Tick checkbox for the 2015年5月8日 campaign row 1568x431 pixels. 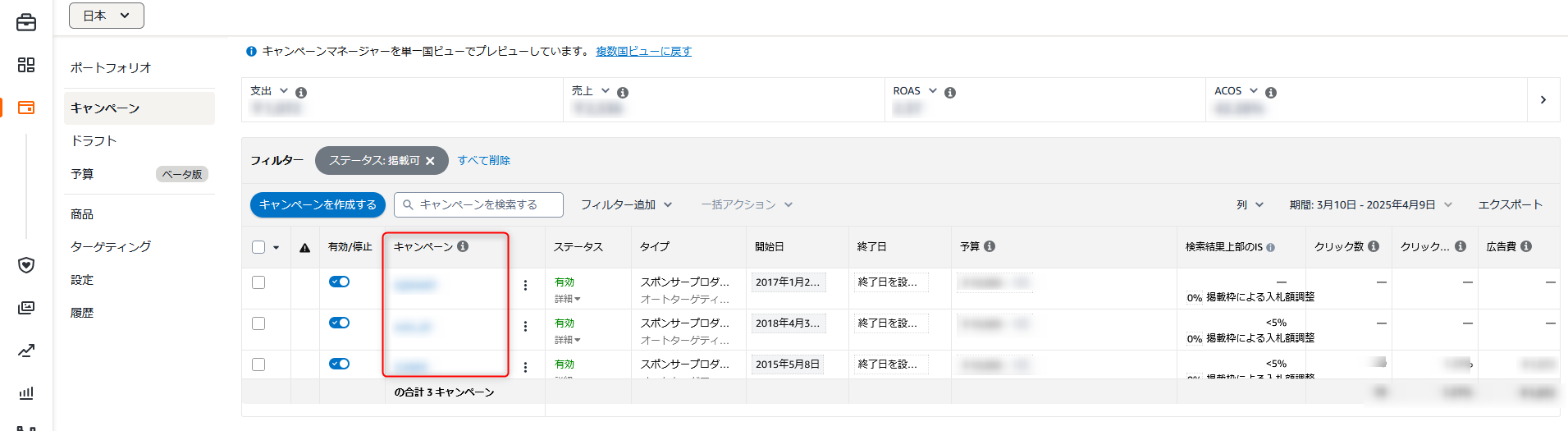pos(258,365)
